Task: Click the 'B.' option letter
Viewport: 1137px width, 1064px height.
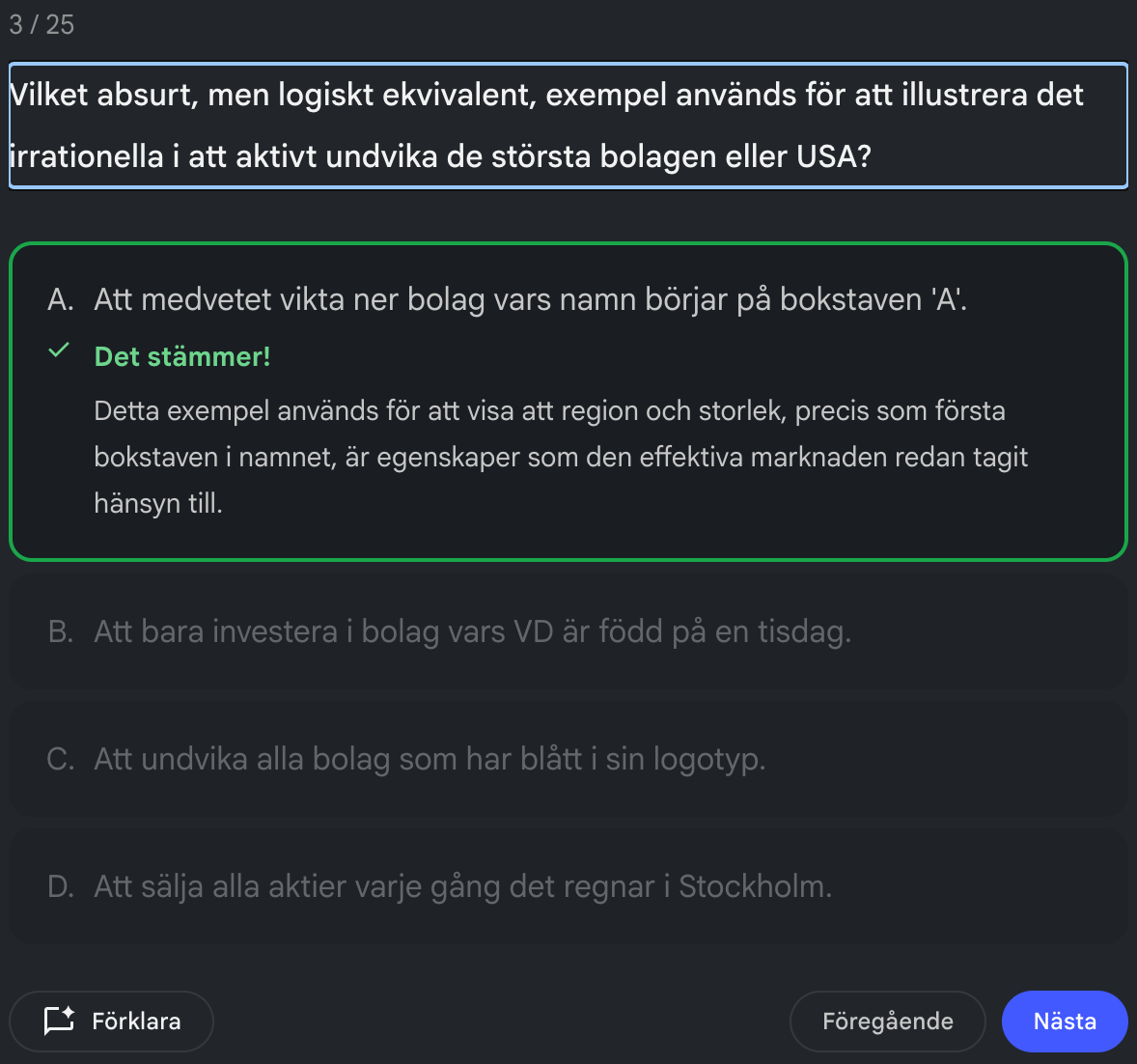Action: coord(61,632)
